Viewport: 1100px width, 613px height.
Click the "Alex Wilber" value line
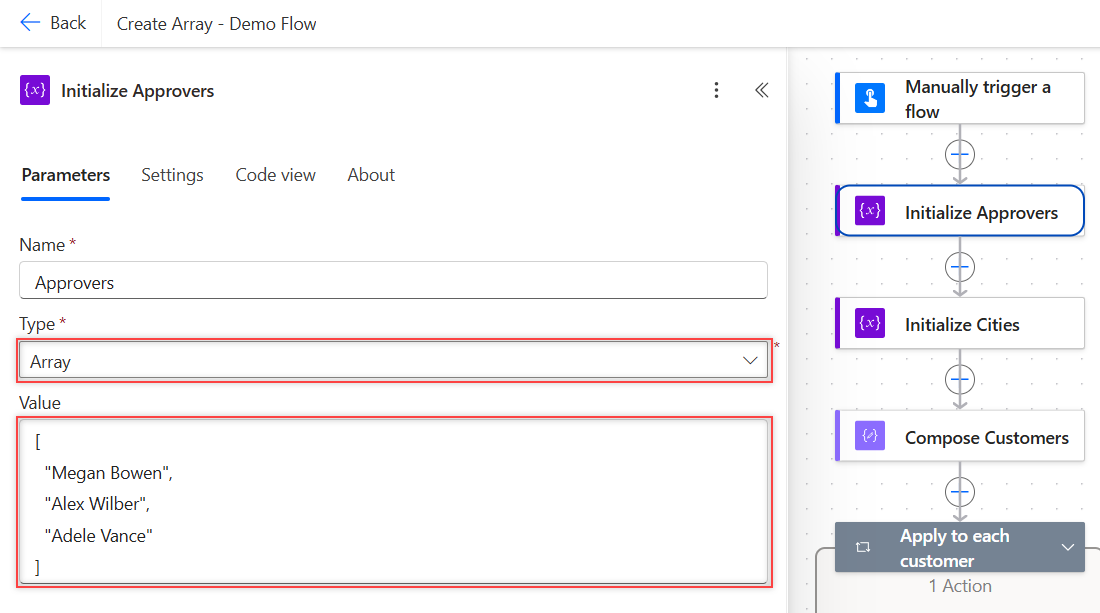(97, 504)
